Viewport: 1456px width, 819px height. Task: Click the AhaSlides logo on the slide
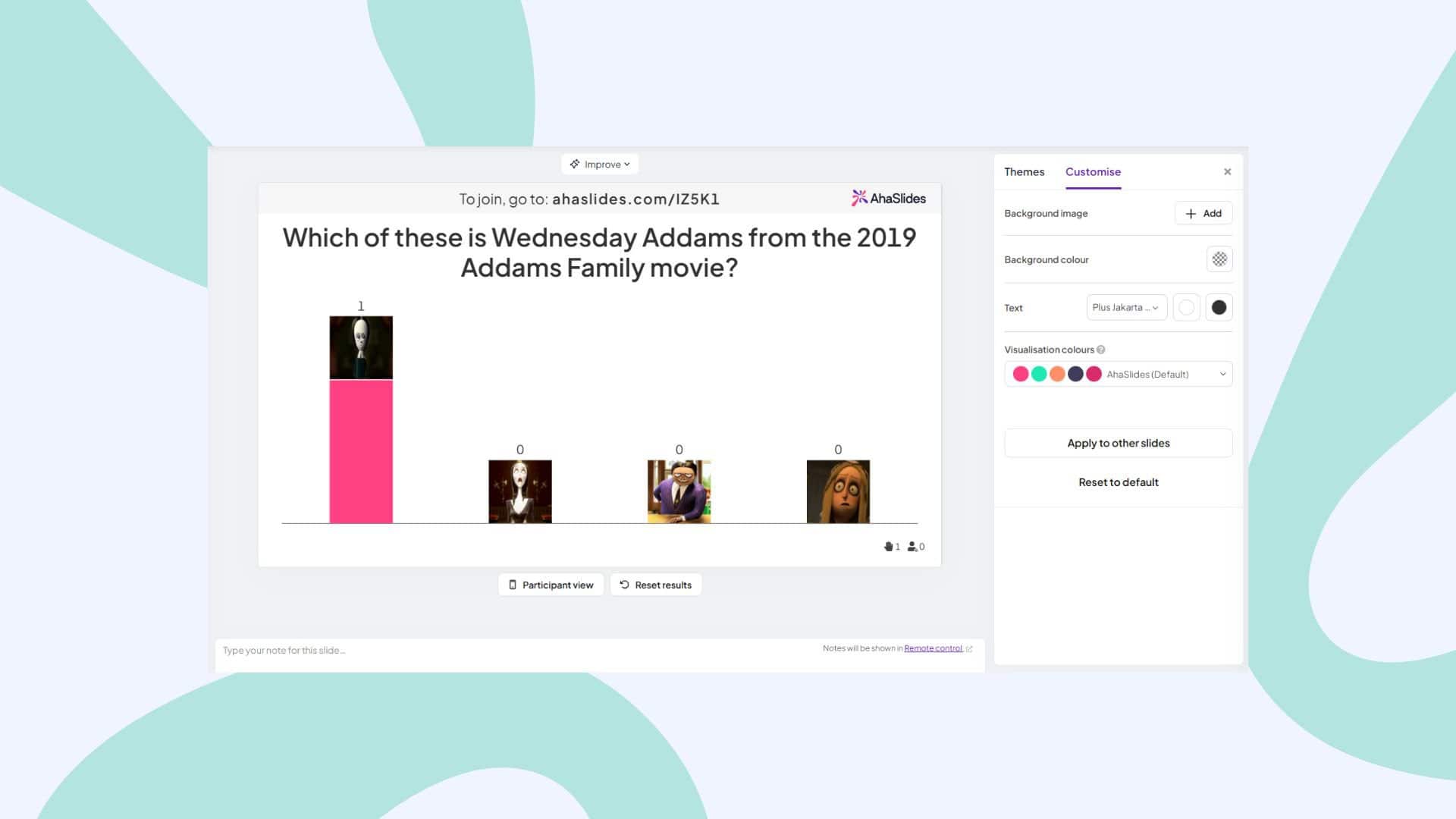point(888,199)
